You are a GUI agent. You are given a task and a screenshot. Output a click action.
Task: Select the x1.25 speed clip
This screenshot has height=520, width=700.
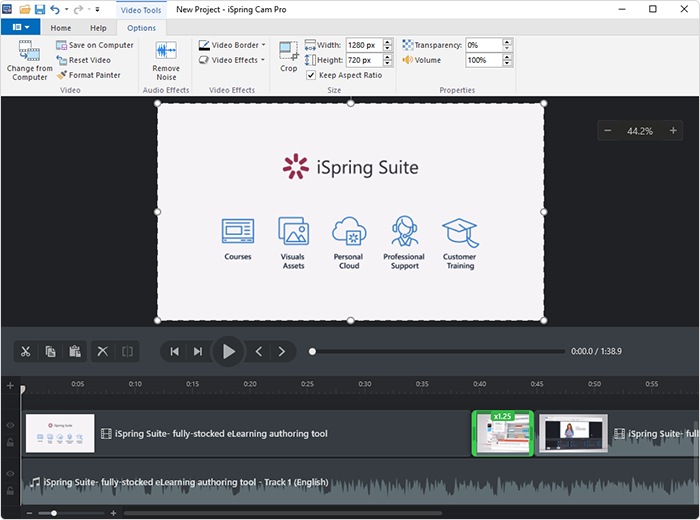503,433
